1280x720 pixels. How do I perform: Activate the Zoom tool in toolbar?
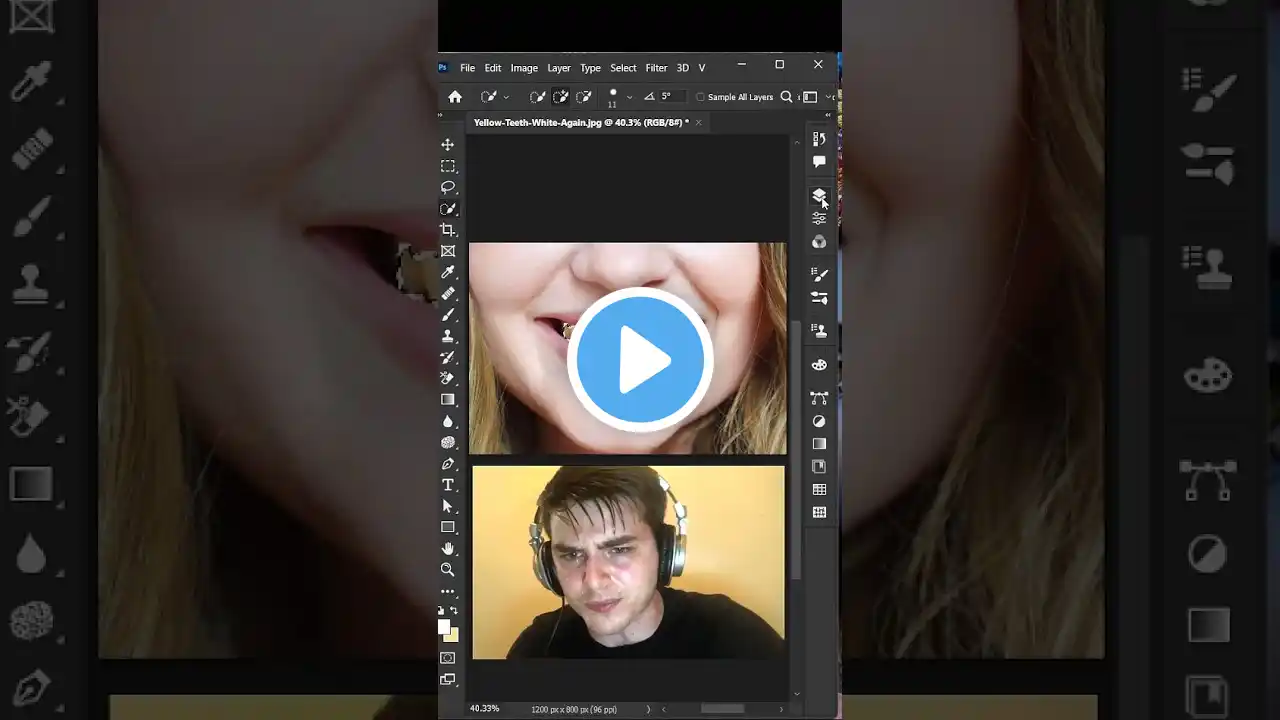(x=448, y=569)
